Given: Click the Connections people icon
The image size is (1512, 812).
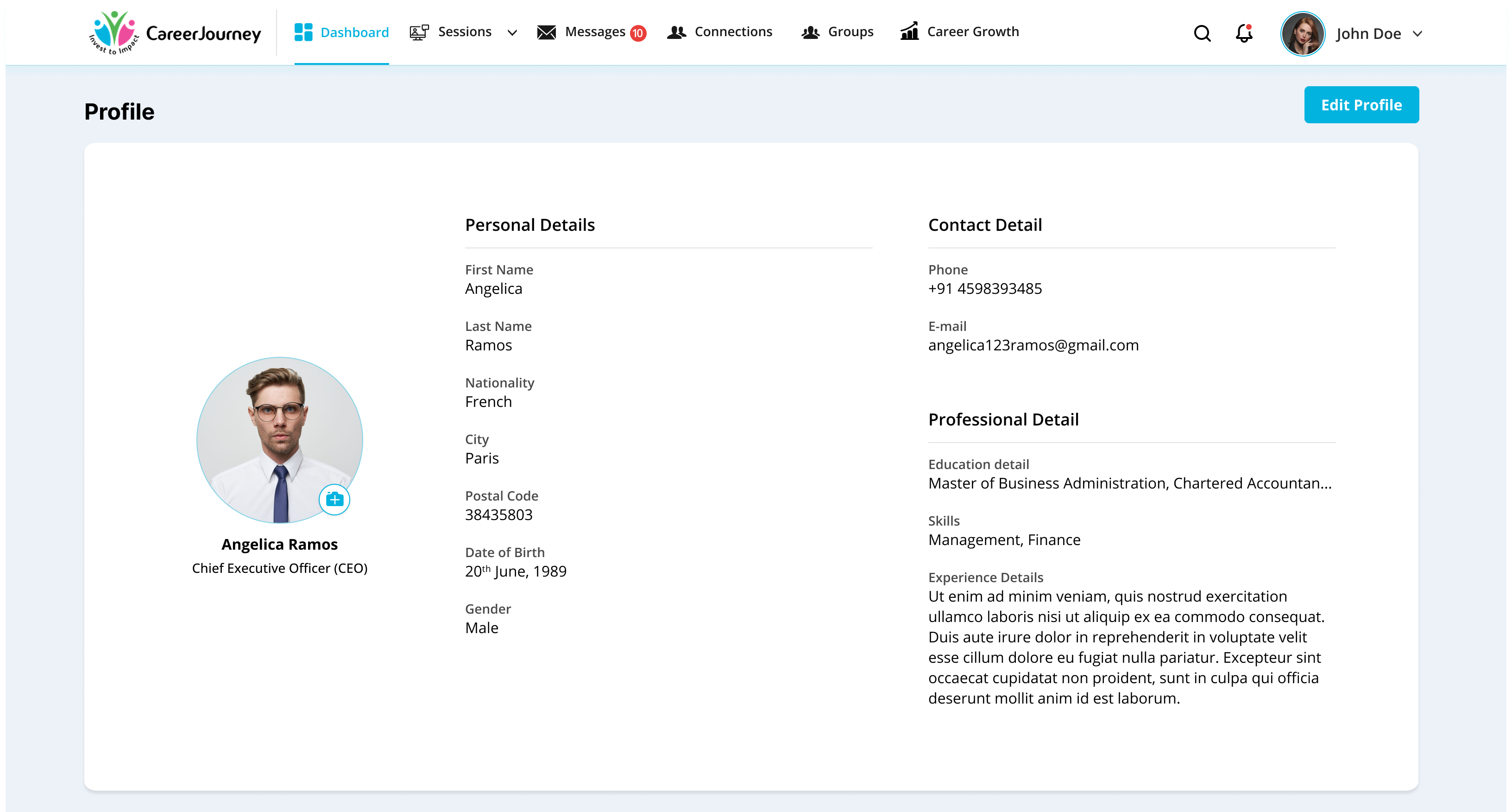Looking at the screenshot, I should 677,32.
